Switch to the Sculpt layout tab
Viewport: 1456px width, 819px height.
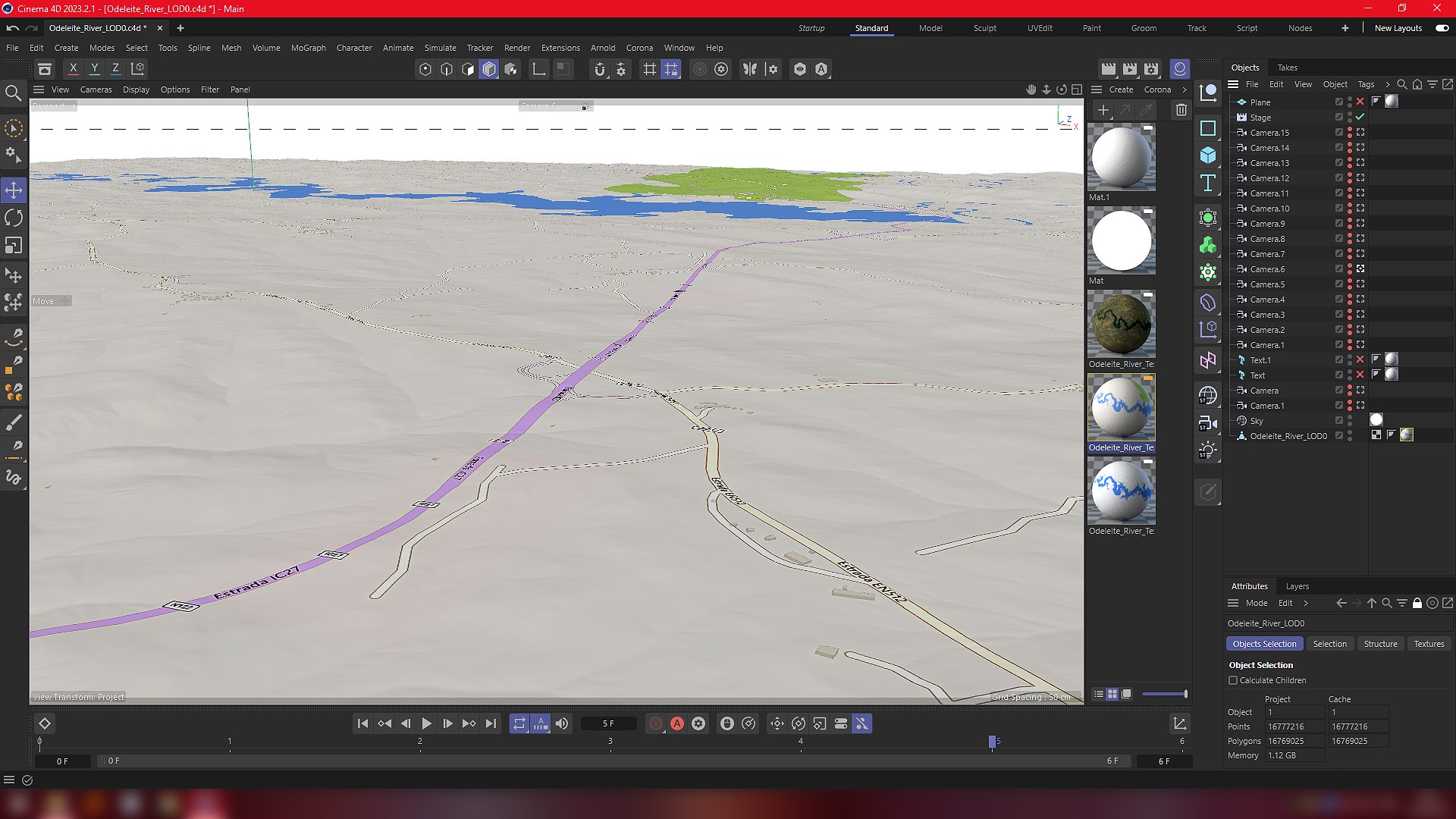985,28
